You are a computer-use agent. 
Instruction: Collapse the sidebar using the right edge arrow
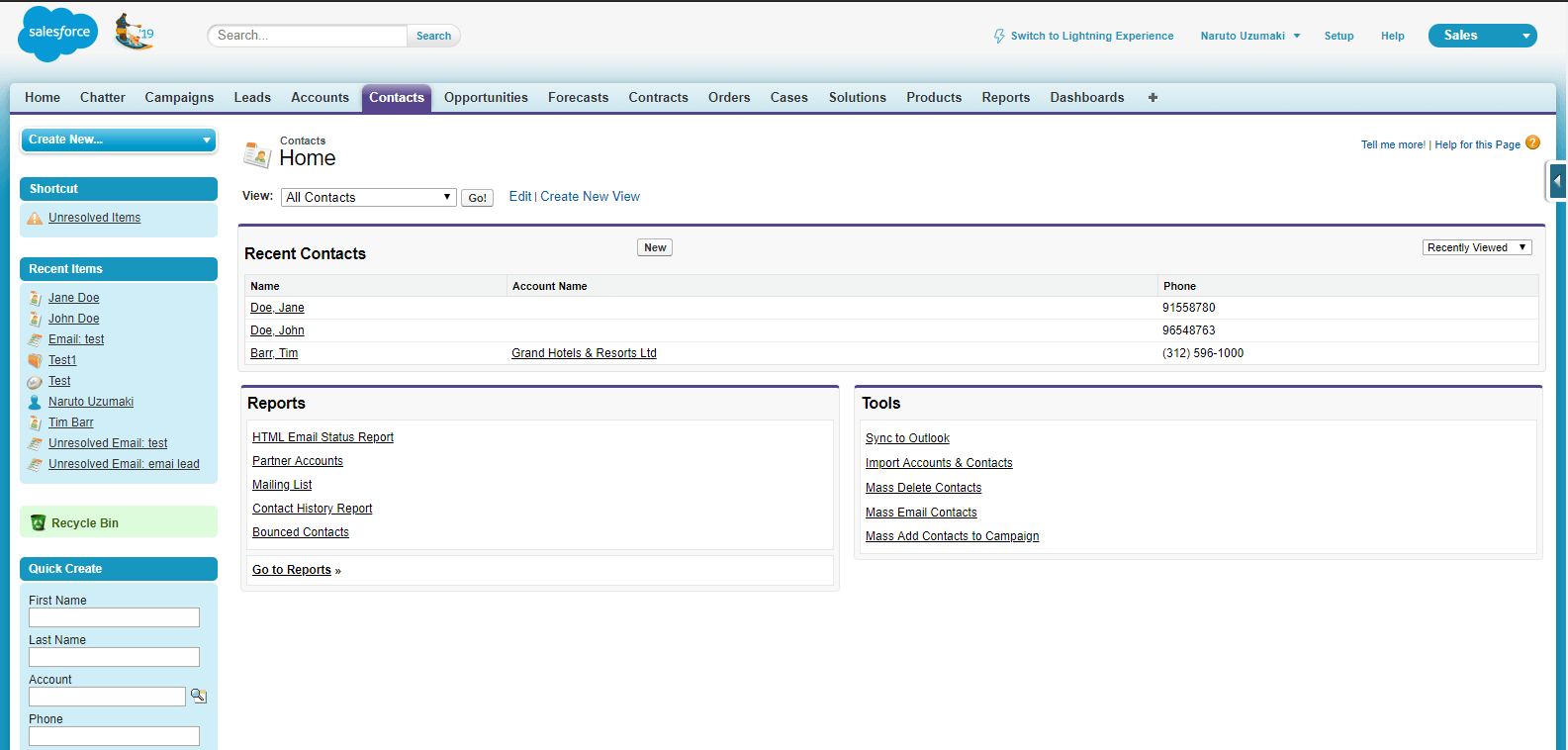1557,181
